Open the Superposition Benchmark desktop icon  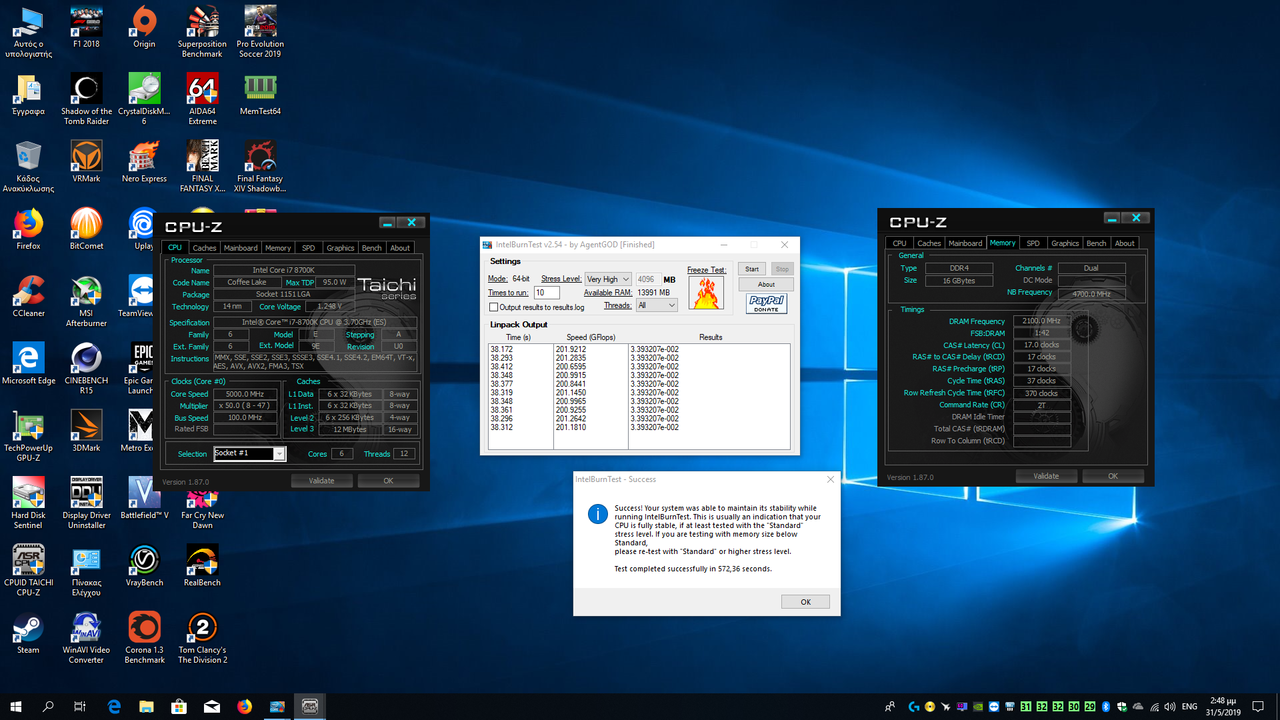click(202, 32)
